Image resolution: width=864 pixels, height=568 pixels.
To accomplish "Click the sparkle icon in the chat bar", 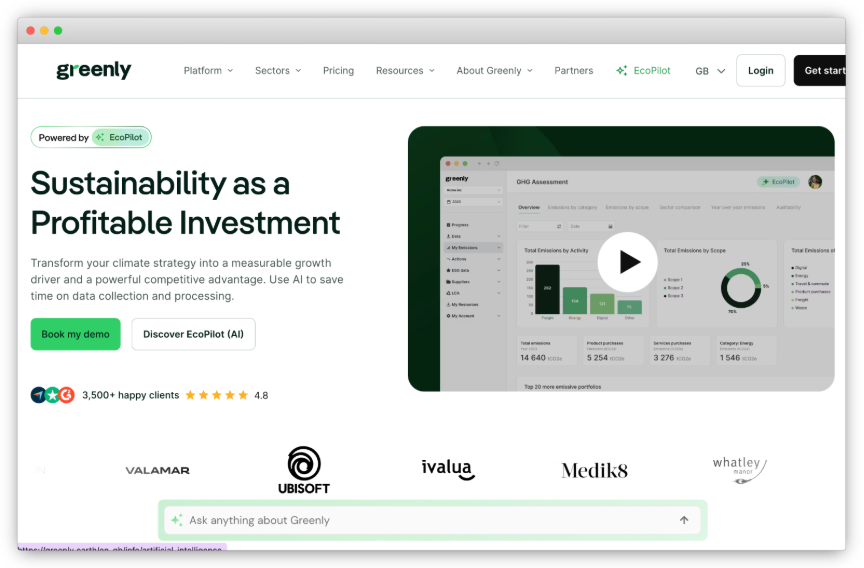I will (176, 520).
